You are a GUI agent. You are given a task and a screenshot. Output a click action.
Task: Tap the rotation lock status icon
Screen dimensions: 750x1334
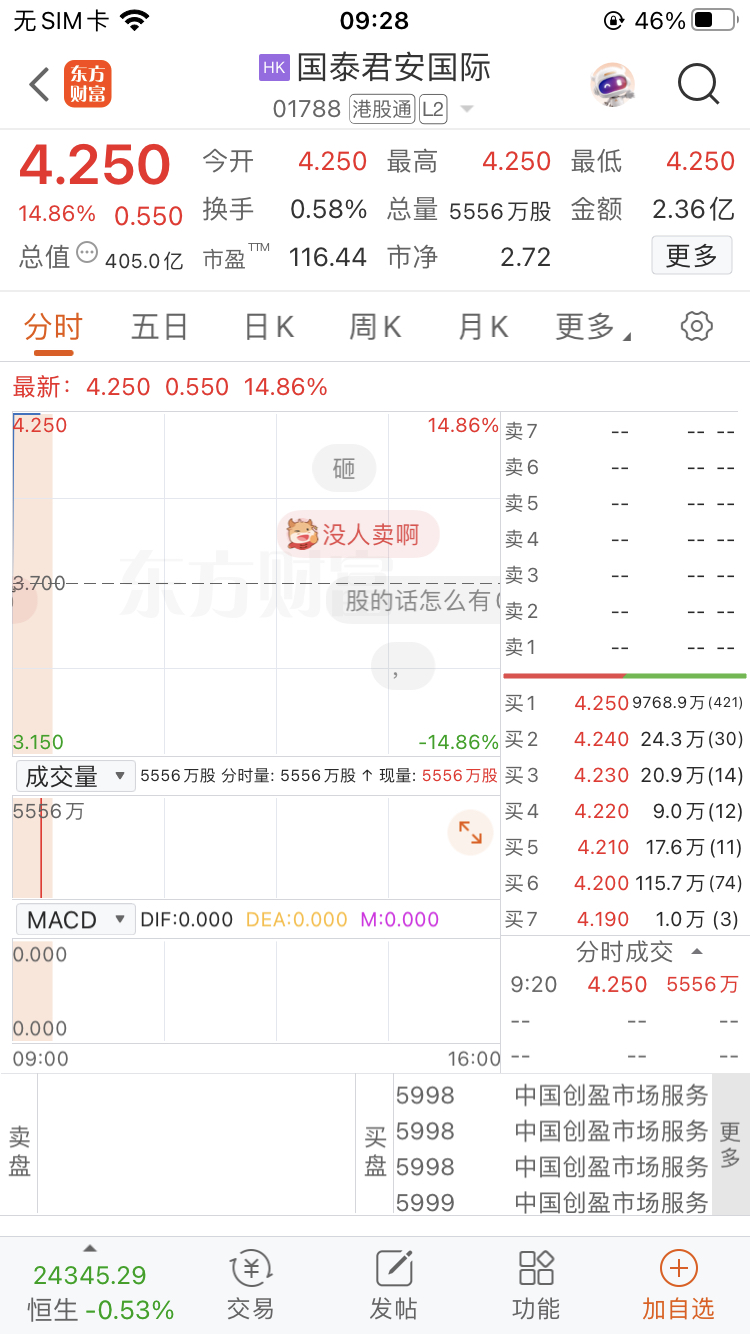tap(613, 21)
